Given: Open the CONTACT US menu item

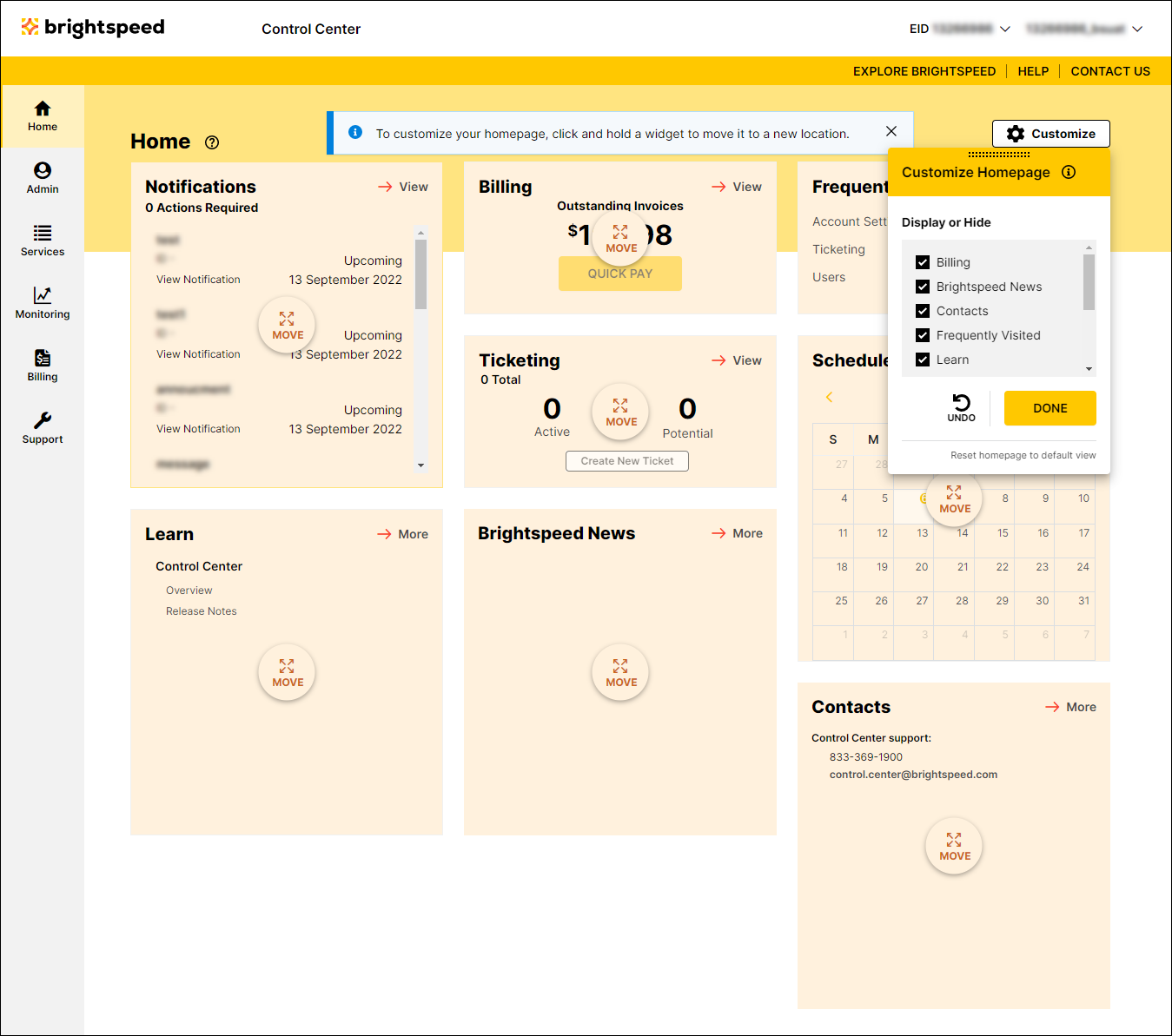Looking at the screenshot, I should 1110,71.
